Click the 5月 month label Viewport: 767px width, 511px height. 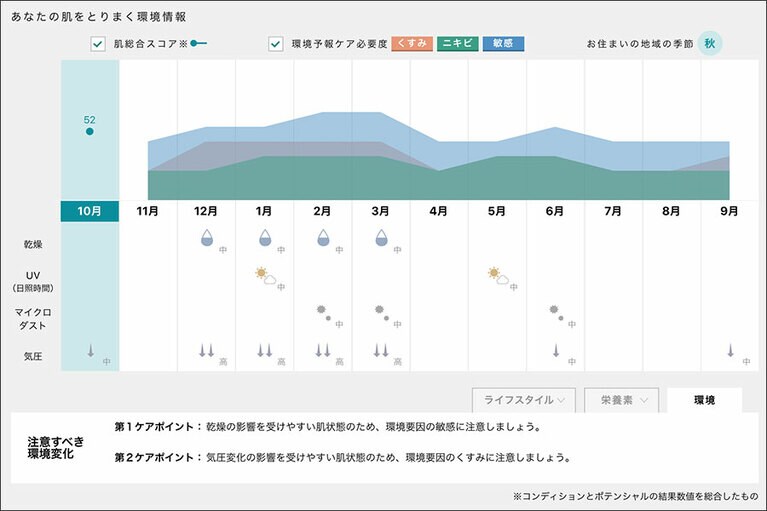[496, 211]
